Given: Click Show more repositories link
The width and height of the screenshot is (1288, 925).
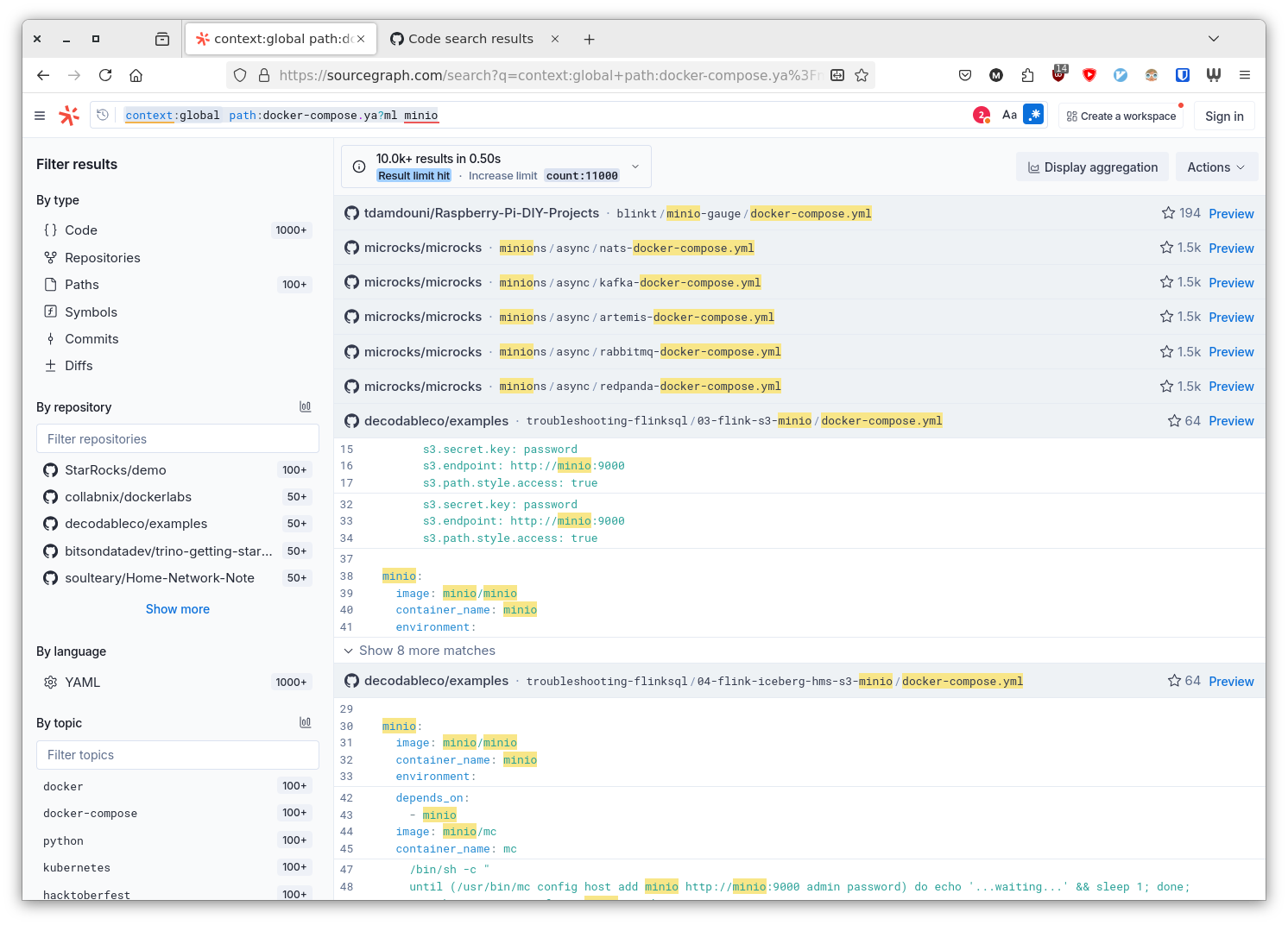Looking at the screenshot, I should tap(177, 609).
